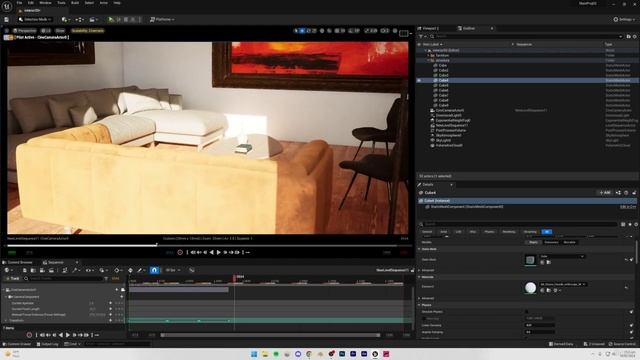This screenshot has height=360, width=640.
Task: Open the Edit menu
Action: (x=31, y=3)
